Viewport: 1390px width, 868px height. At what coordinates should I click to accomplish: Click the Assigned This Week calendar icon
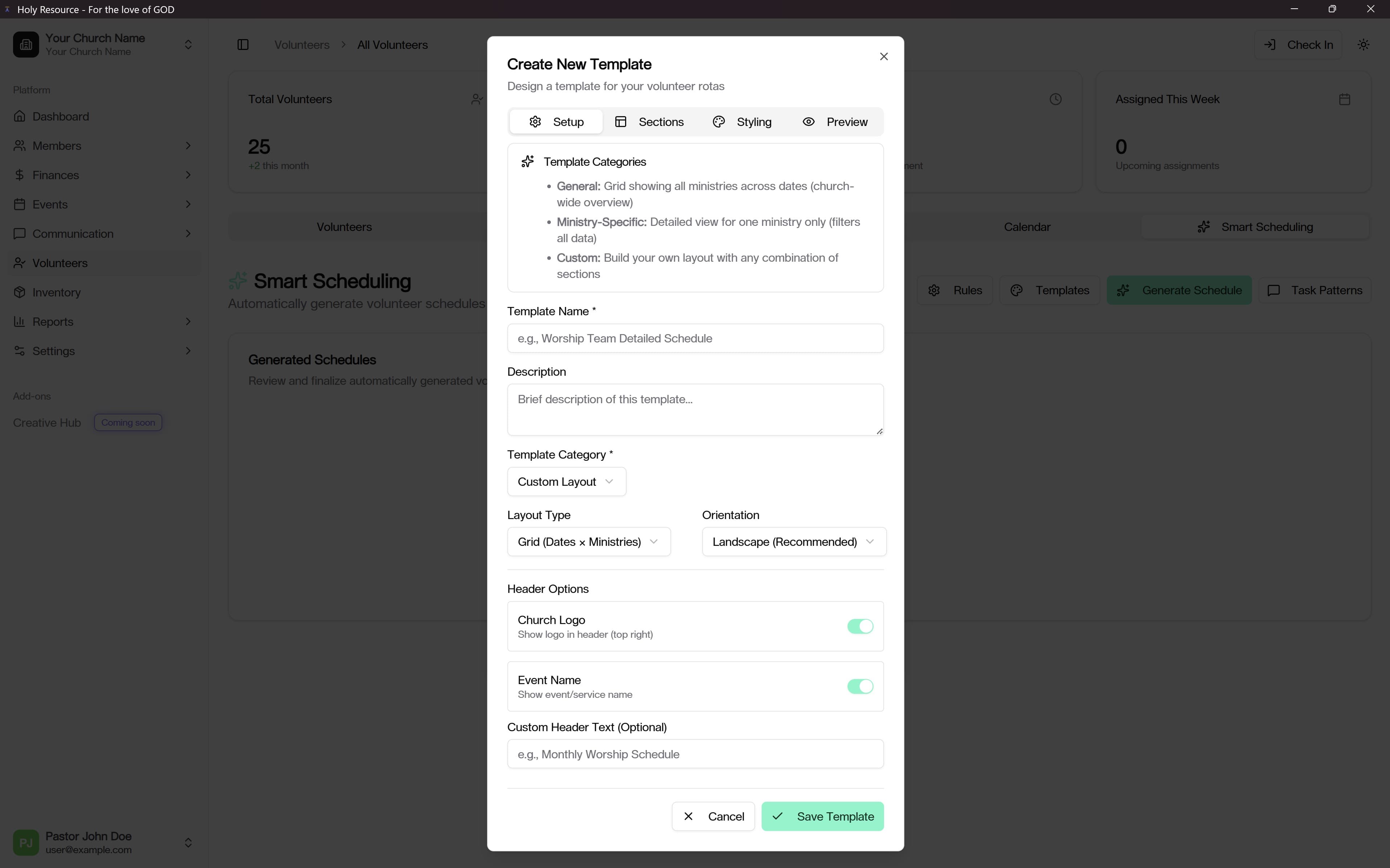1344,99
